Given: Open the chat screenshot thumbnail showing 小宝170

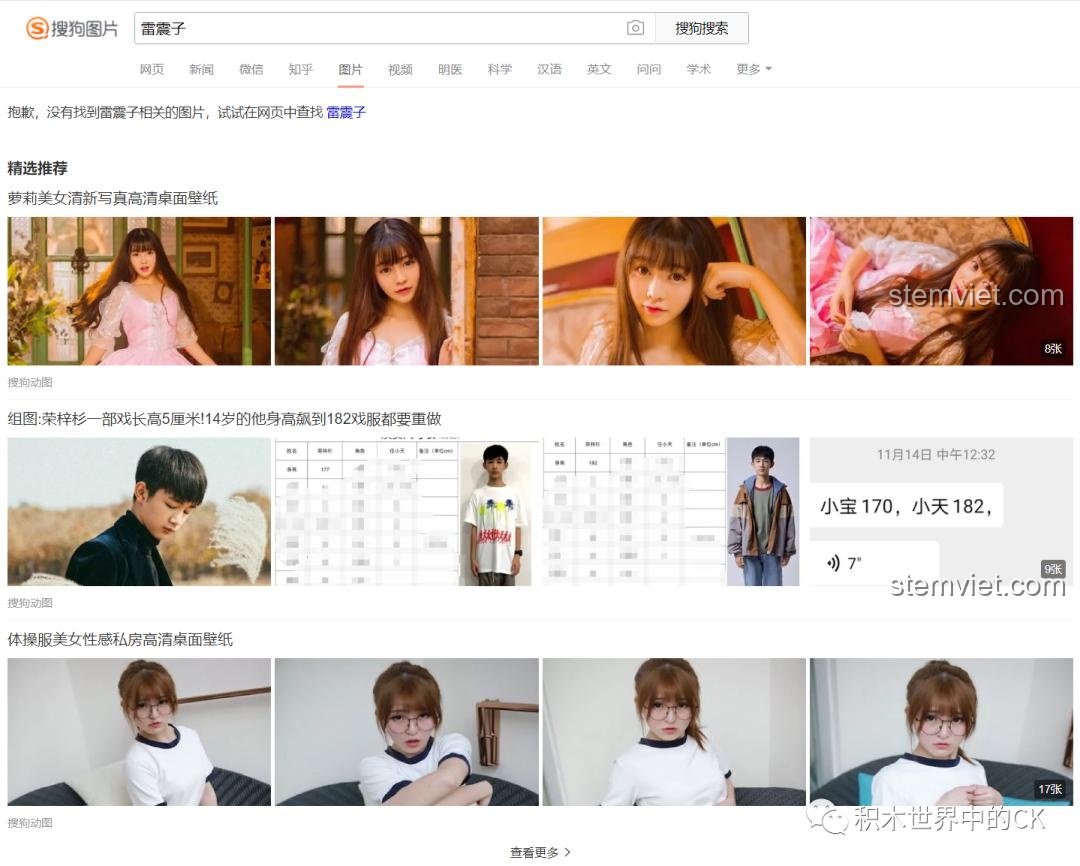Looking at the screenshot, I should (x=940, y=511).
